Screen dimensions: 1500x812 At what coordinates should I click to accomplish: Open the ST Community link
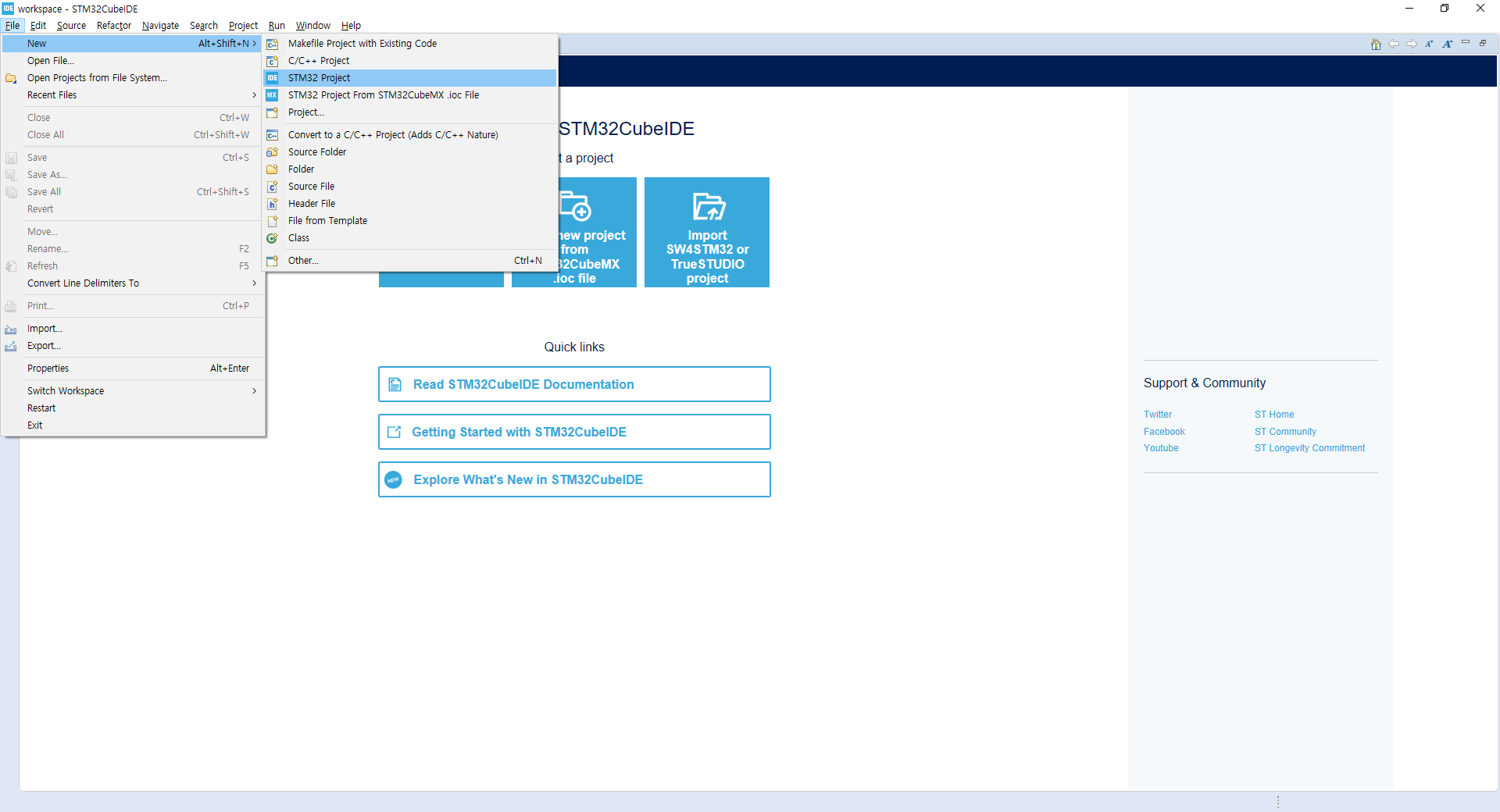click(1285, 432)
